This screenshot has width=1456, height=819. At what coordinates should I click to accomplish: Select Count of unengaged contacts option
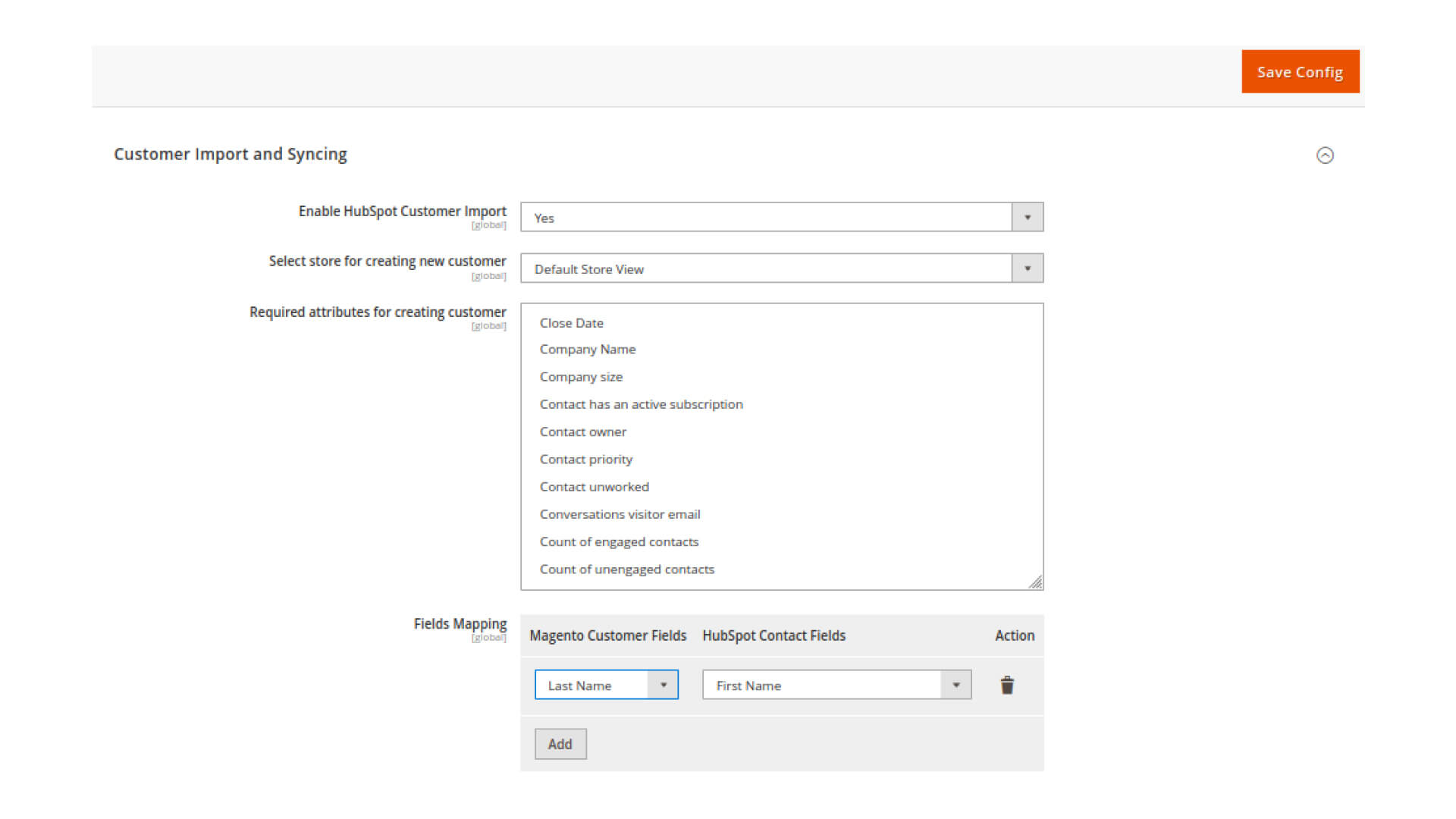pyautogui.click(x=626, y=570)
